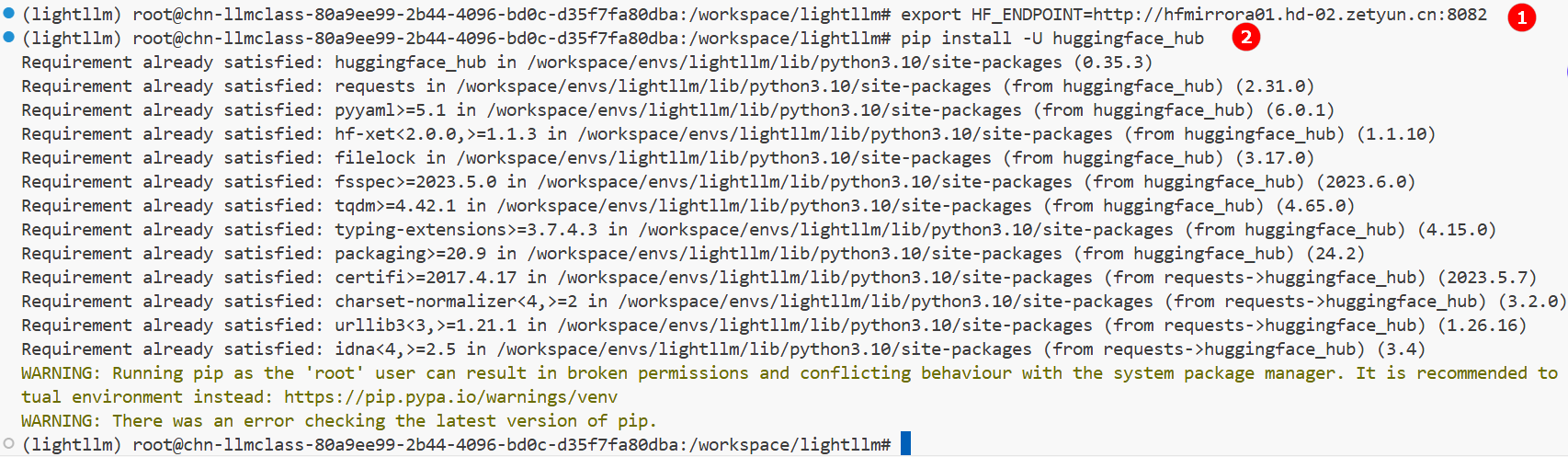Image resolution: width=1568 pixels, height=457 pixels.
Task: Click the red badge numbered 1
Action: (1521, 17)
